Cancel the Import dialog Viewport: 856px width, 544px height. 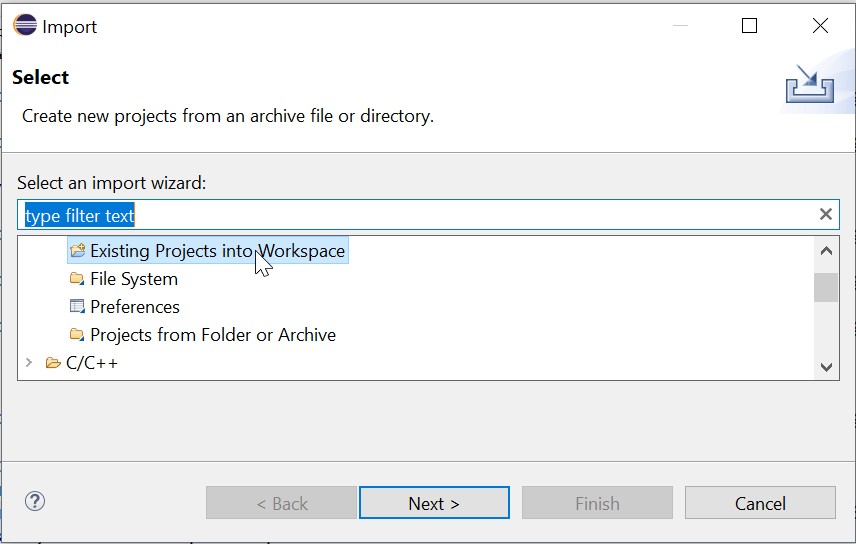[x=760, y=503]
